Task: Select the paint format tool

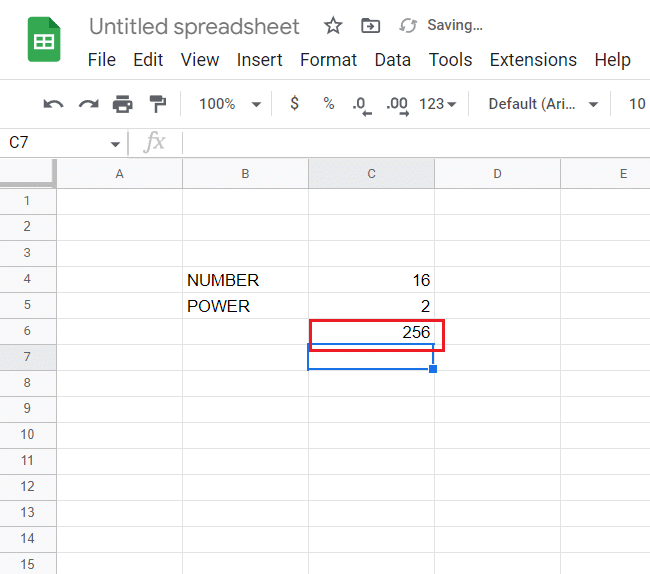Action: point(158,104)
